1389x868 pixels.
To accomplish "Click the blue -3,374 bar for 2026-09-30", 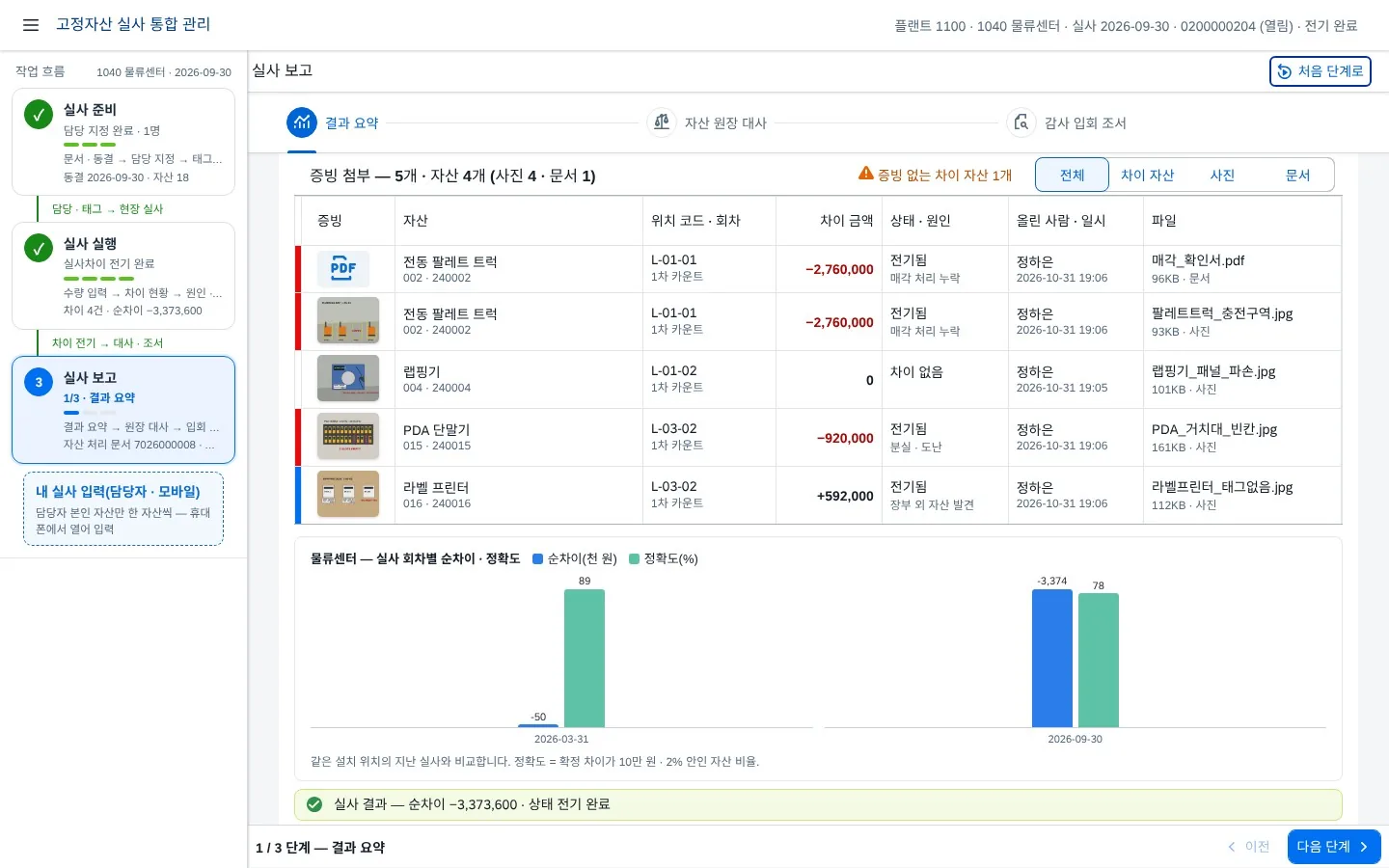I will click(x=1052, y=658).
